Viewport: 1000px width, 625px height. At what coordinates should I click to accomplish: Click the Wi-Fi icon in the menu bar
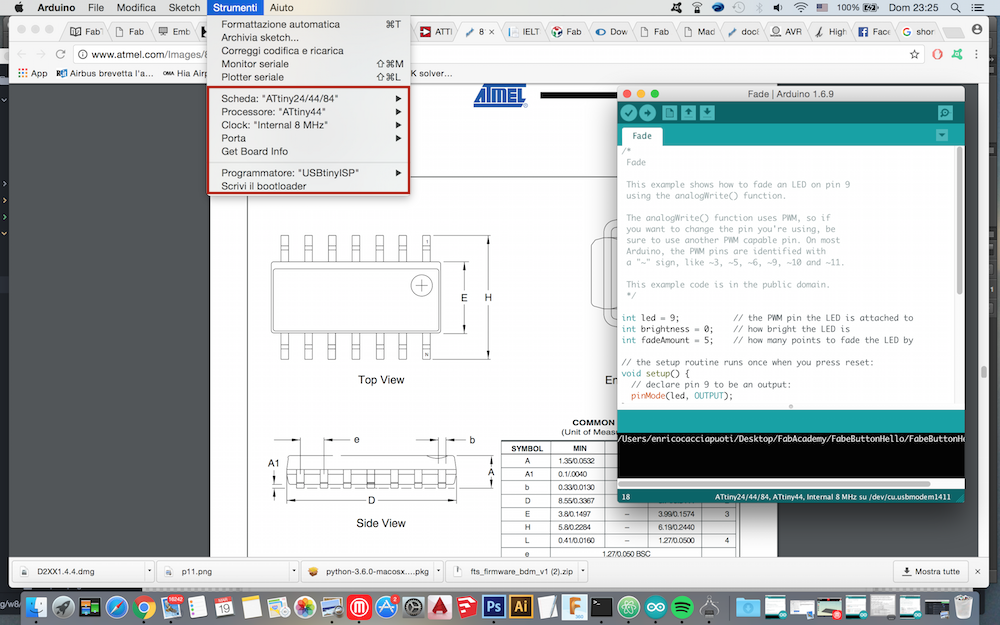point(800,8)
